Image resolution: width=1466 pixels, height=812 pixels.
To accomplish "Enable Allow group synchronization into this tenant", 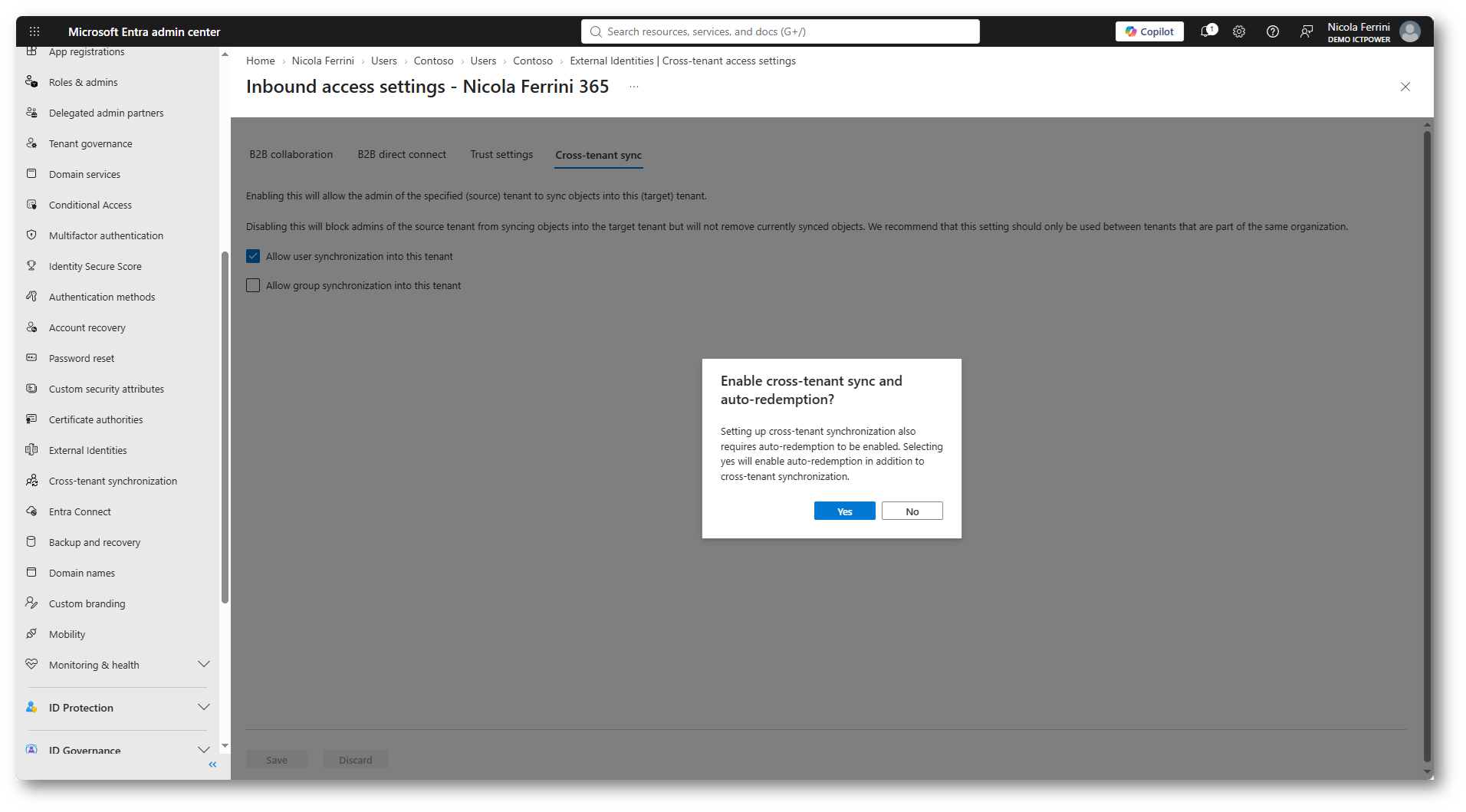I will [253, 285].
